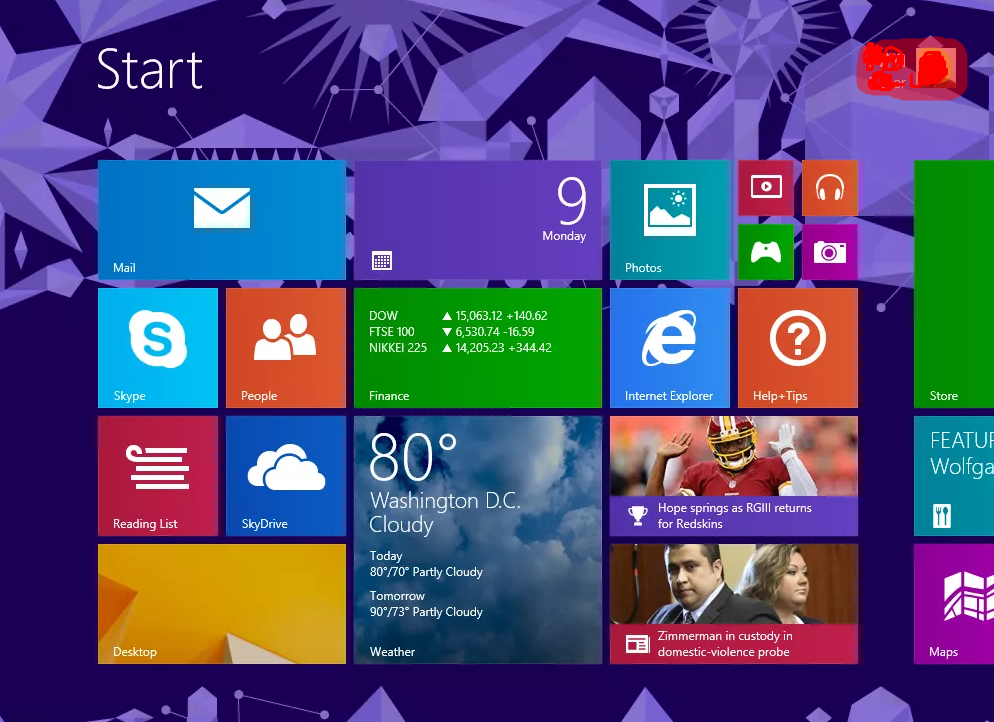The height and width of the screenshot is (722, 994).
Task: Click the NIKKEI 225 index row
Action: (460, 348)
